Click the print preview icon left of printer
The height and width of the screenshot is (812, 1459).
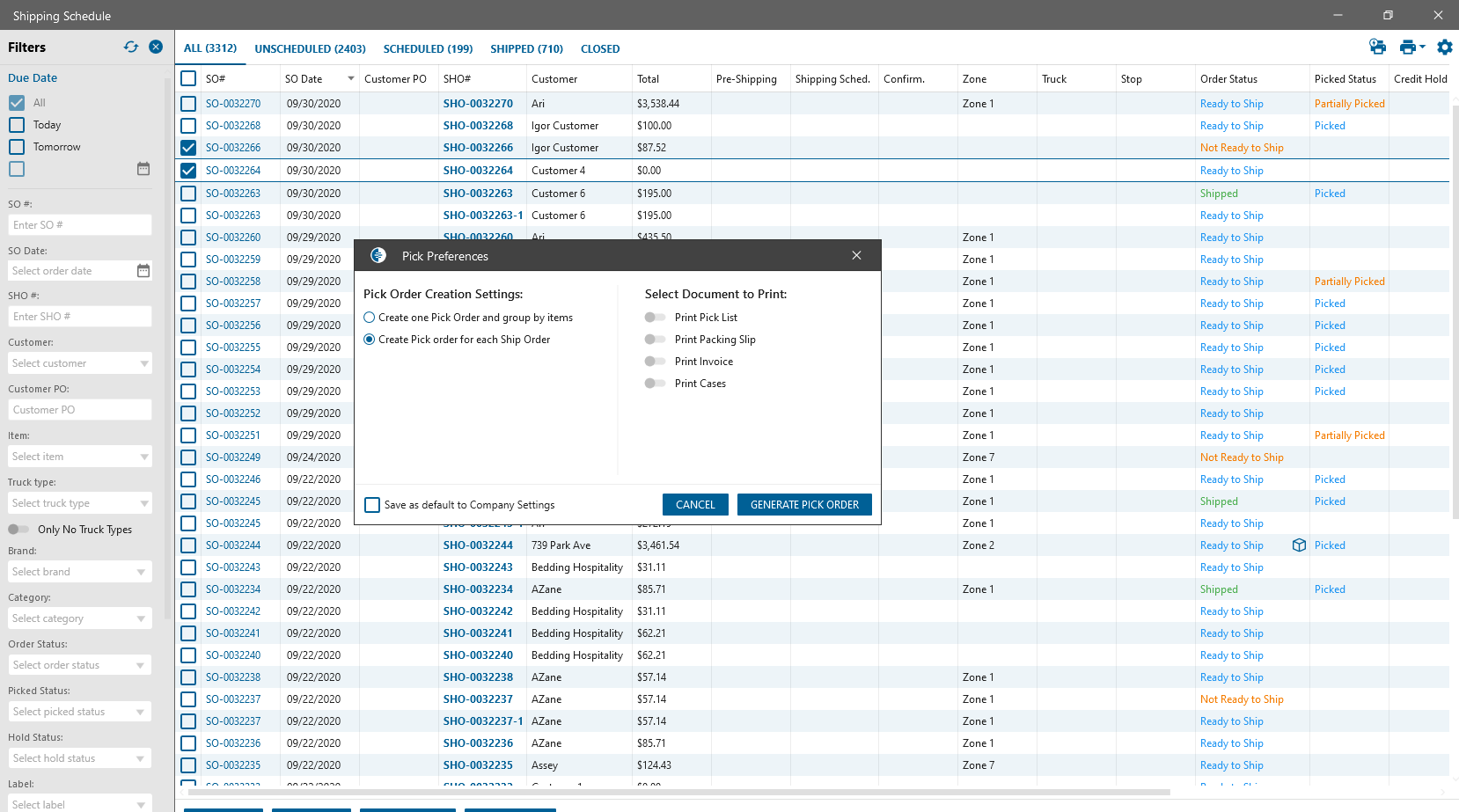click(x=1377, y=48)
